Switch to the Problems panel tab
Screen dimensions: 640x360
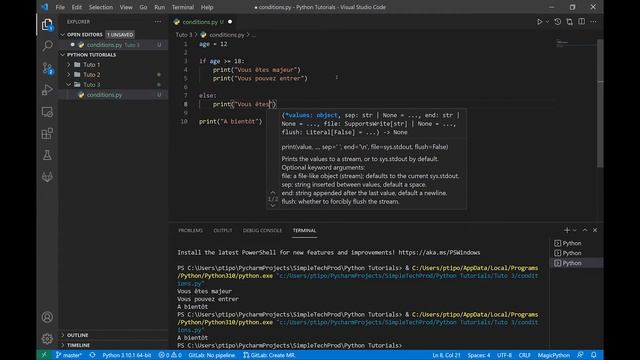click(x=190, y=230)
